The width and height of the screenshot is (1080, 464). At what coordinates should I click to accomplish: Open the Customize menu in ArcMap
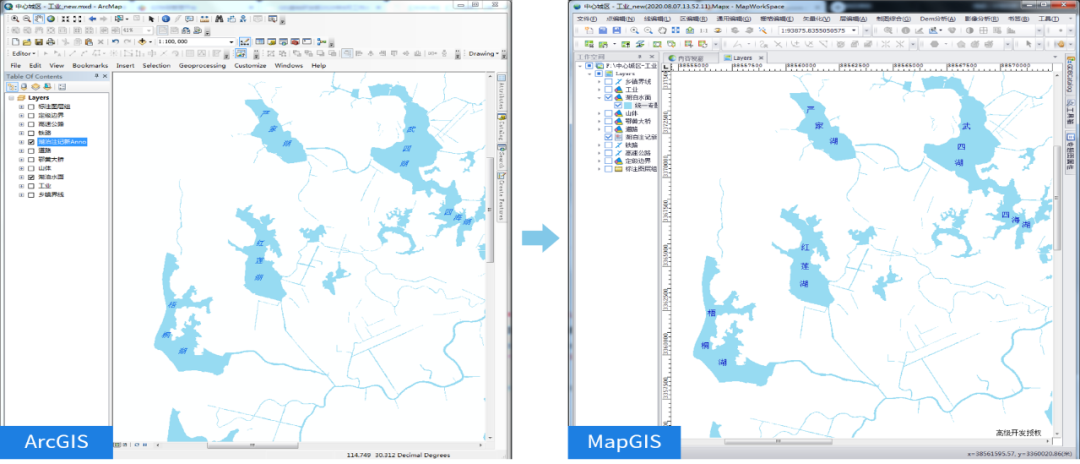click(250, 65)
